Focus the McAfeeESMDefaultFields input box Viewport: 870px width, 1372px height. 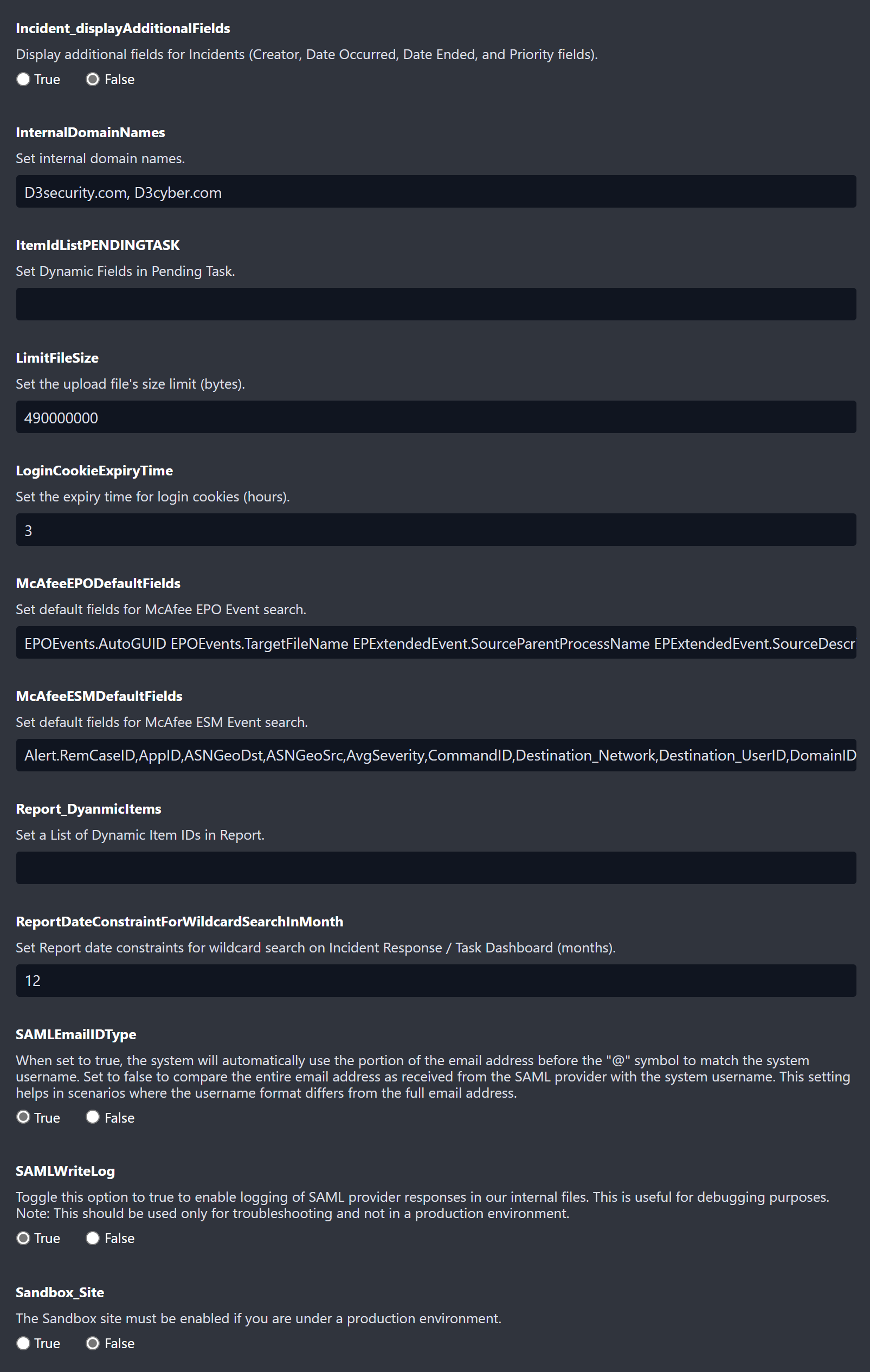[435, 755]
